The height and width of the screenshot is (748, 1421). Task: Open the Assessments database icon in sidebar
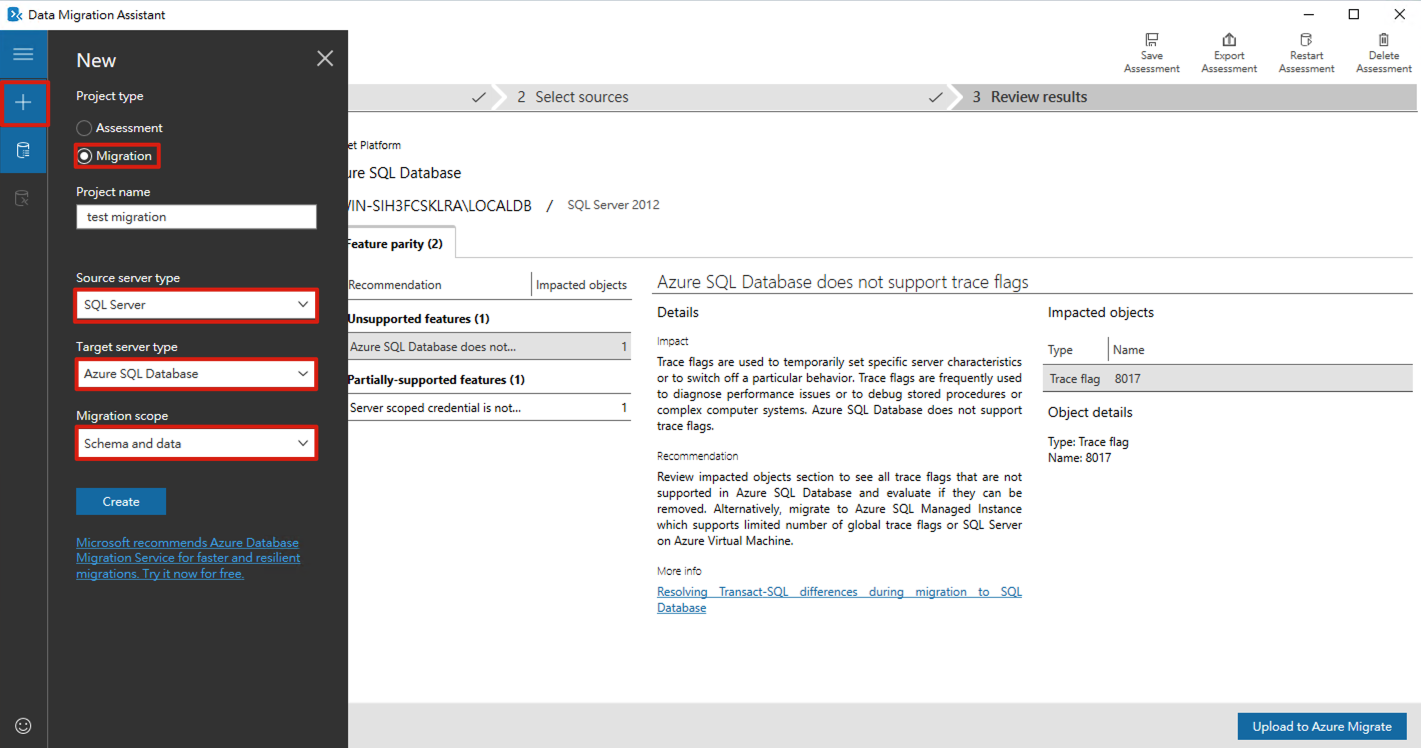point(23,151)
